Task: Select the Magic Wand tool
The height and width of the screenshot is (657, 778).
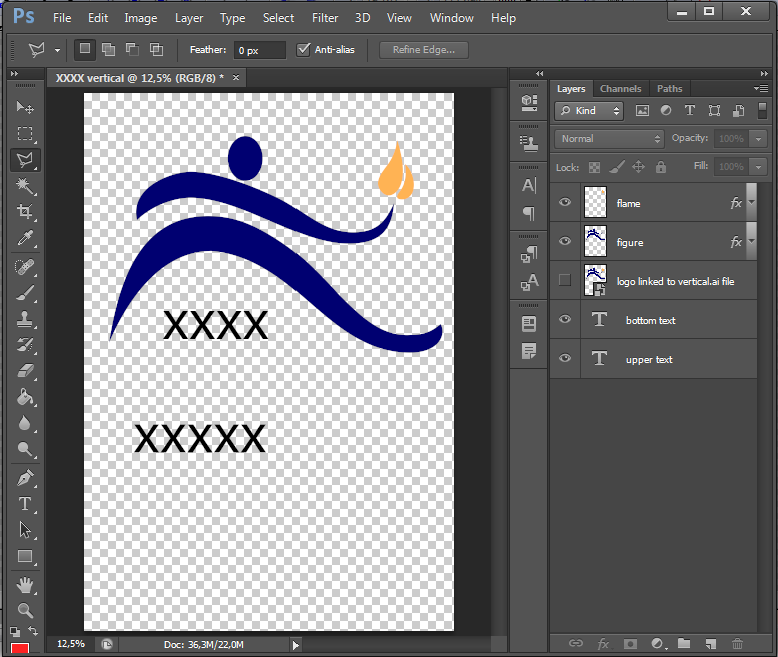Action: click(25, 186)
